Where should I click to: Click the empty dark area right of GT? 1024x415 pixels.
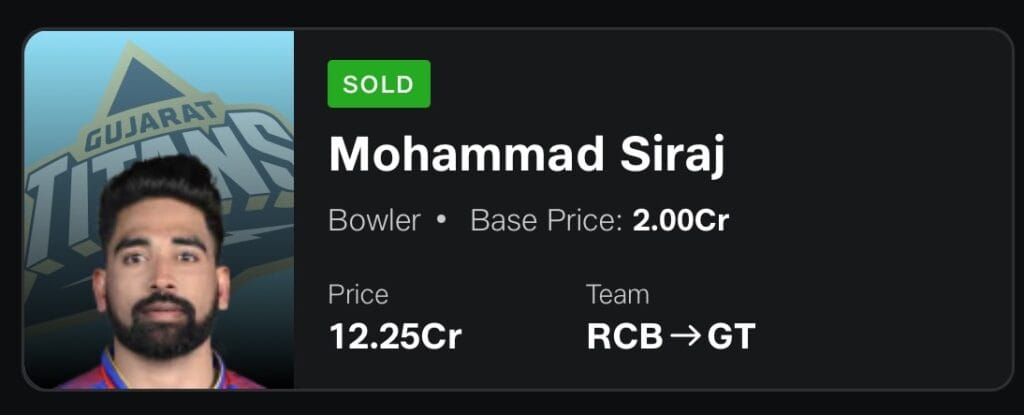[x=880, y=337]
